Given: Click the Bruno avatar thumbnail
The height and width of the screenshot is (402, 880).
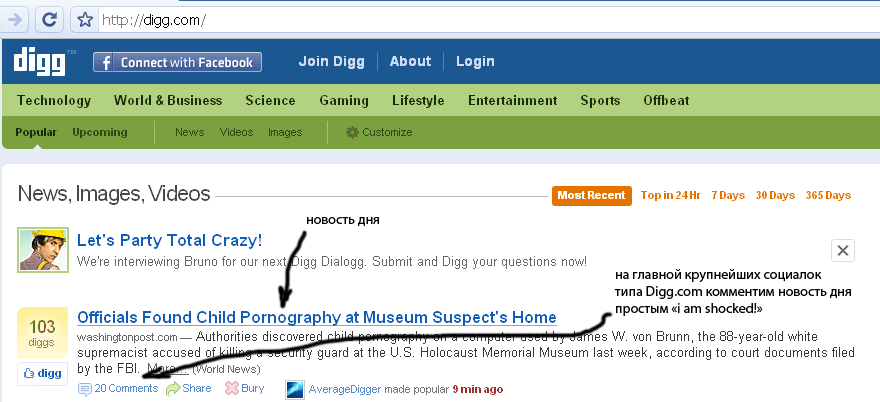Looking at the screenshot, I should point(42,250).
